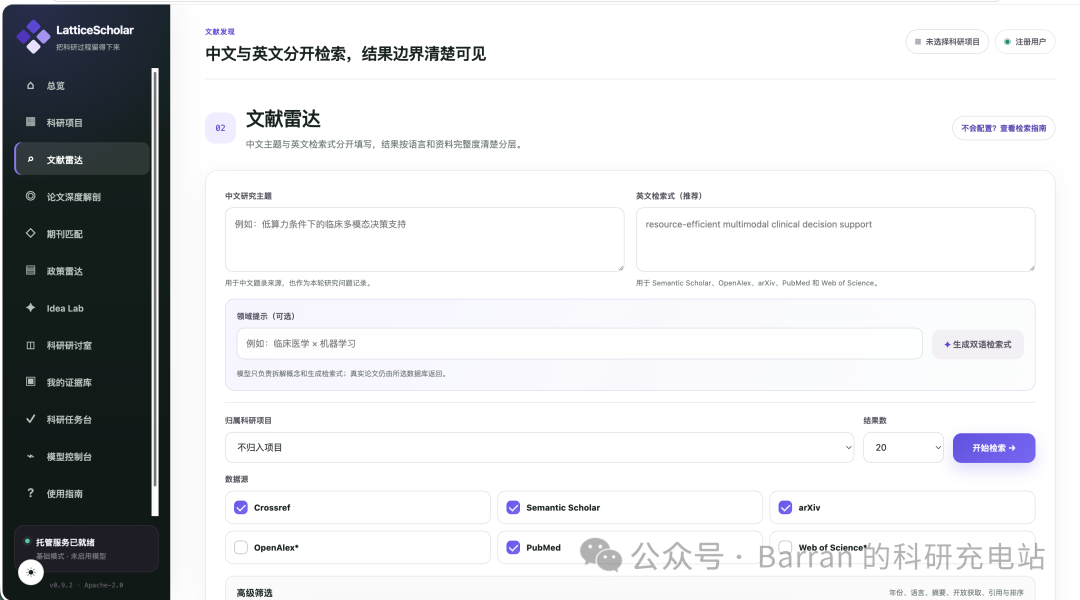
Task: Click the 托管服务已就绪 status card
Action: (86, 548)
